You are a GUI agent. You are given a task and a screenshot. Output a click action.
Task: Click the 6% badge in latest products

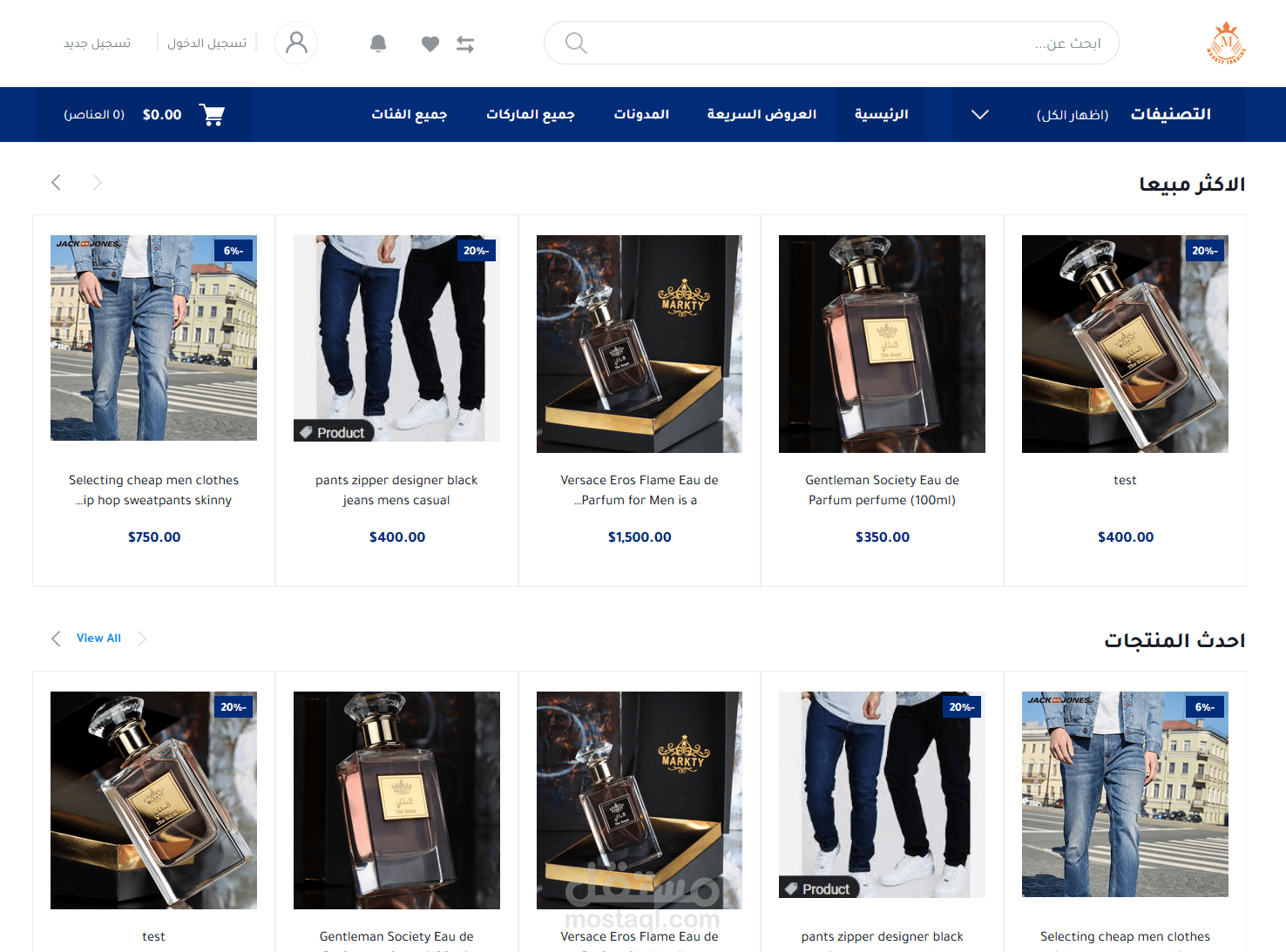click(x=1205, y=707)
